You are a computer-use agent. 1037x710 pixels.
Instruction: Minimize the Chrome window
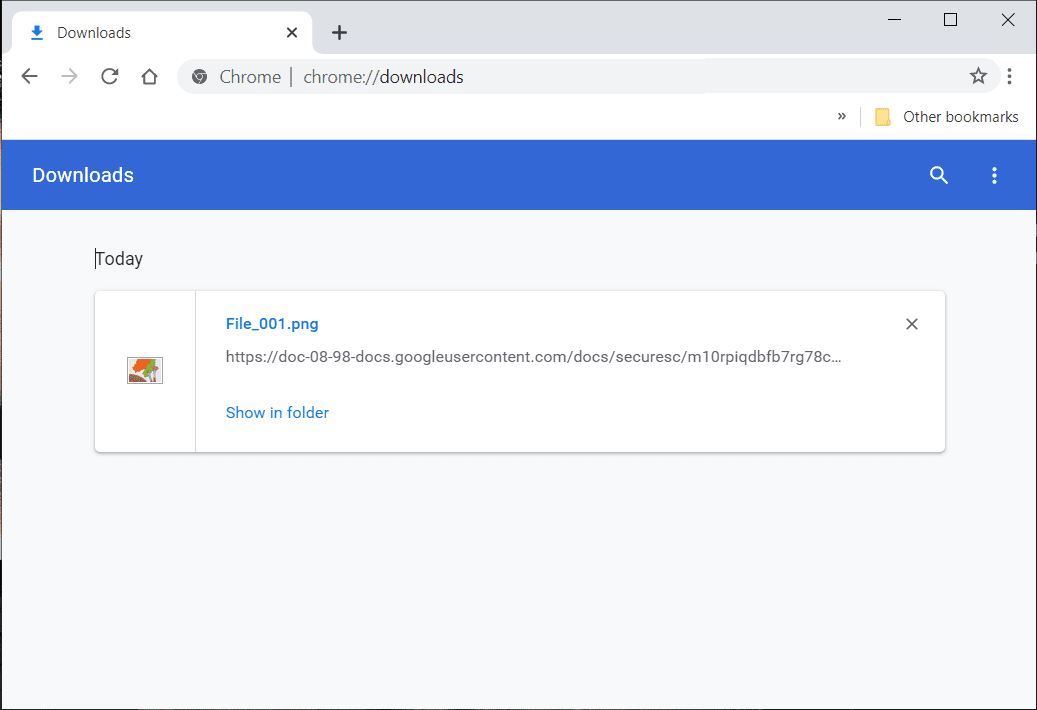click(x=894, y=20)
